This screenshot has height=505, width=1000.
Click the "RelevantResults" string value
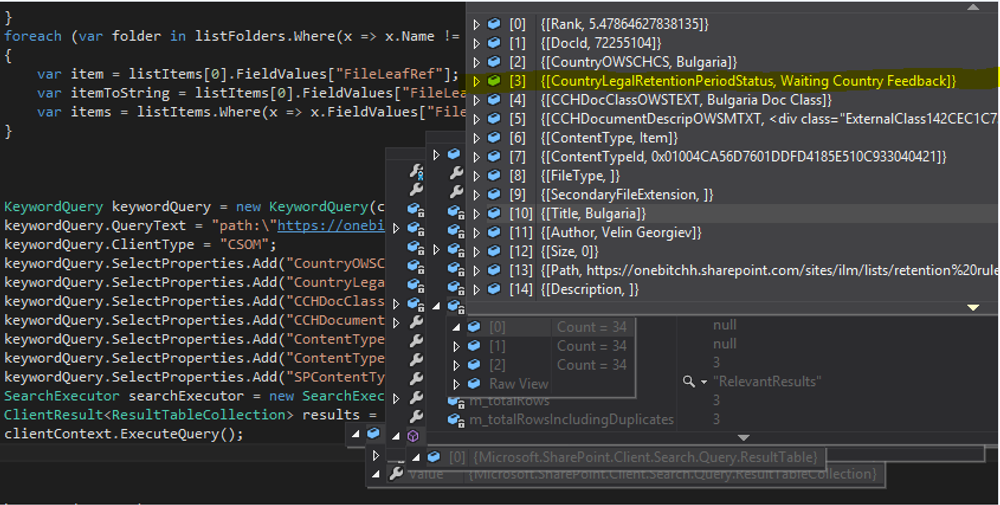tap(767, 382)
